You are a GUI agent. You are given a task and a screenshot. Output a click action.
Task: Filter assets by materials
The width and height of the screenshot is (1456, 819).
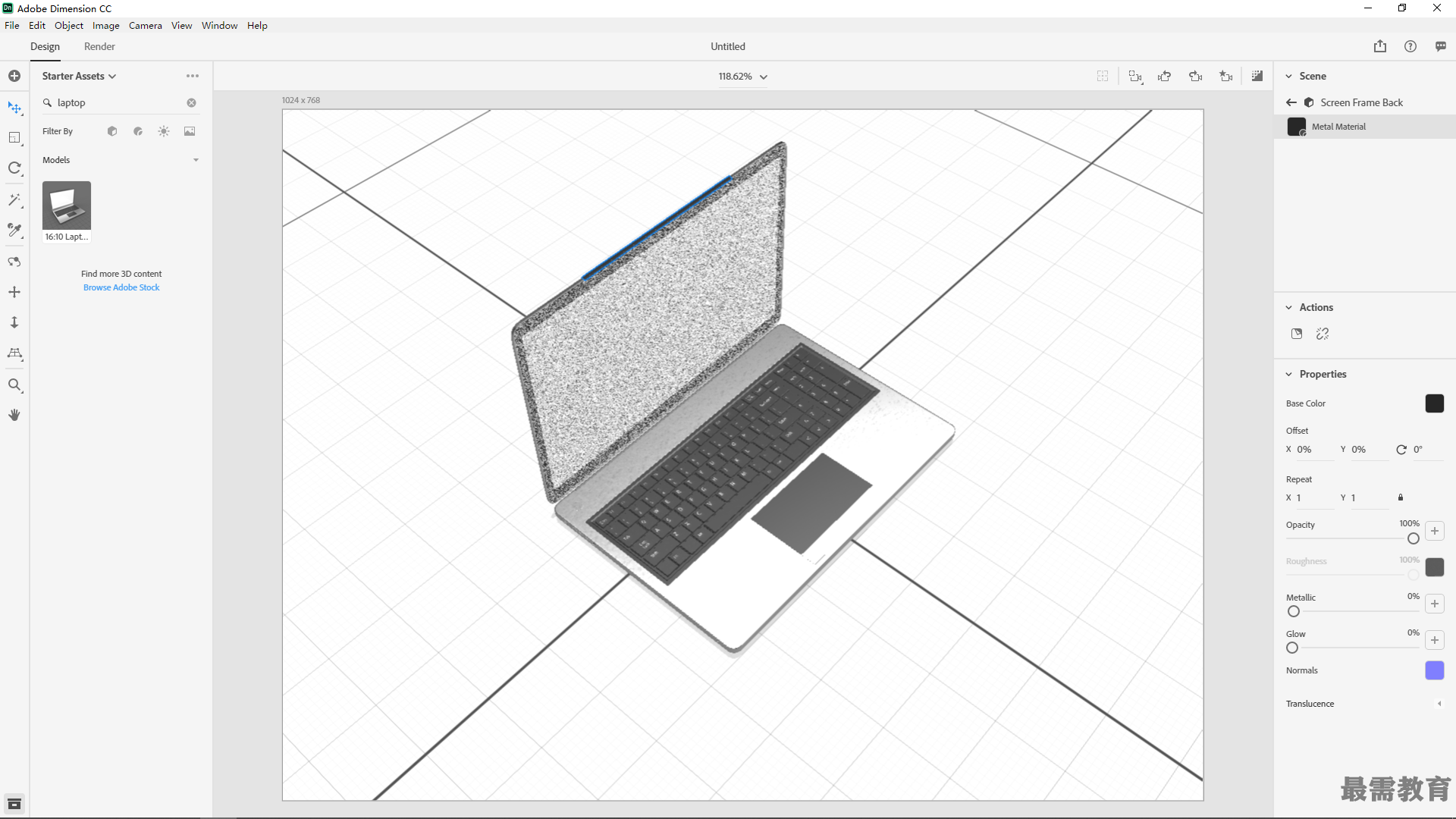pos(138,131)
